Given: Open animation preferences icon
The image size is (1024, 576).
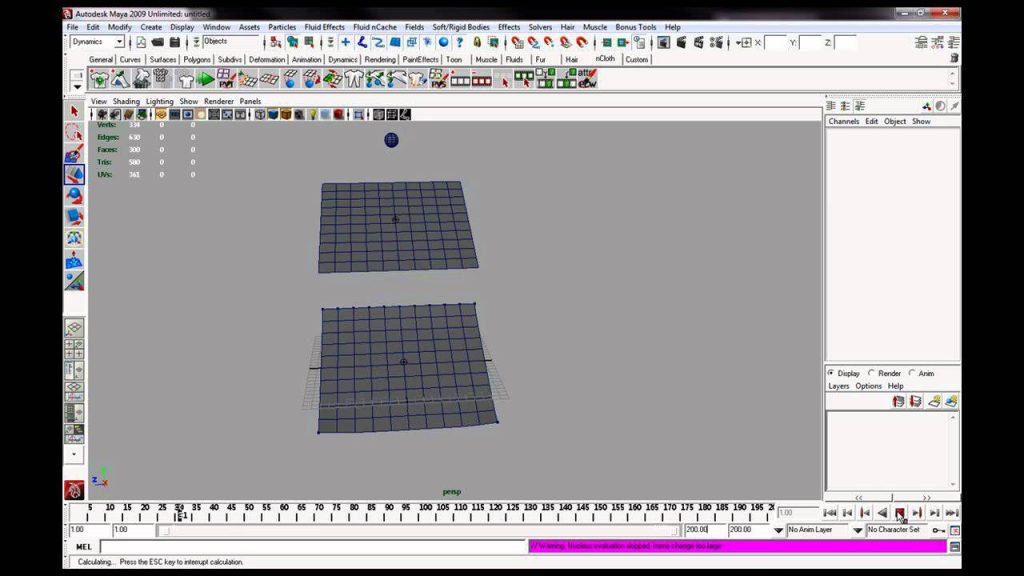Looking at the screenshot, I should tap(955, 530).
